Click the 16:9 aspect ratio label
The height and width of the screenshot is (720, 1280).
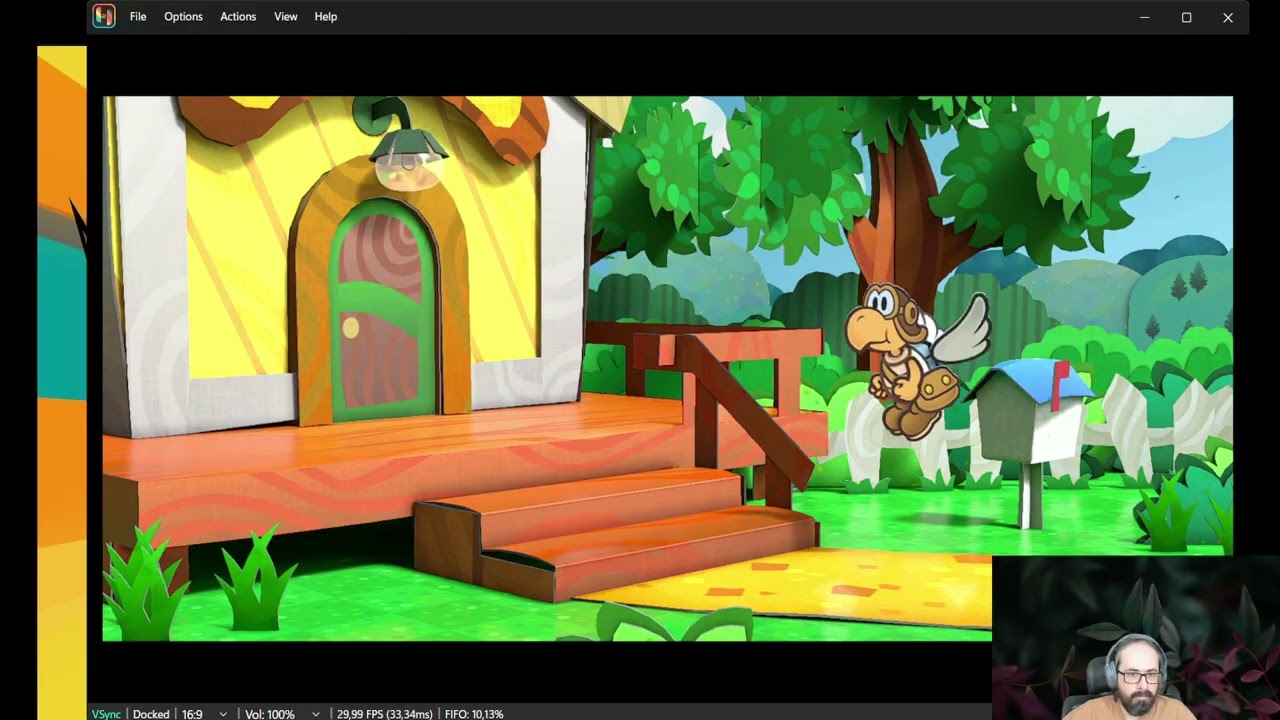coord(192,714)
